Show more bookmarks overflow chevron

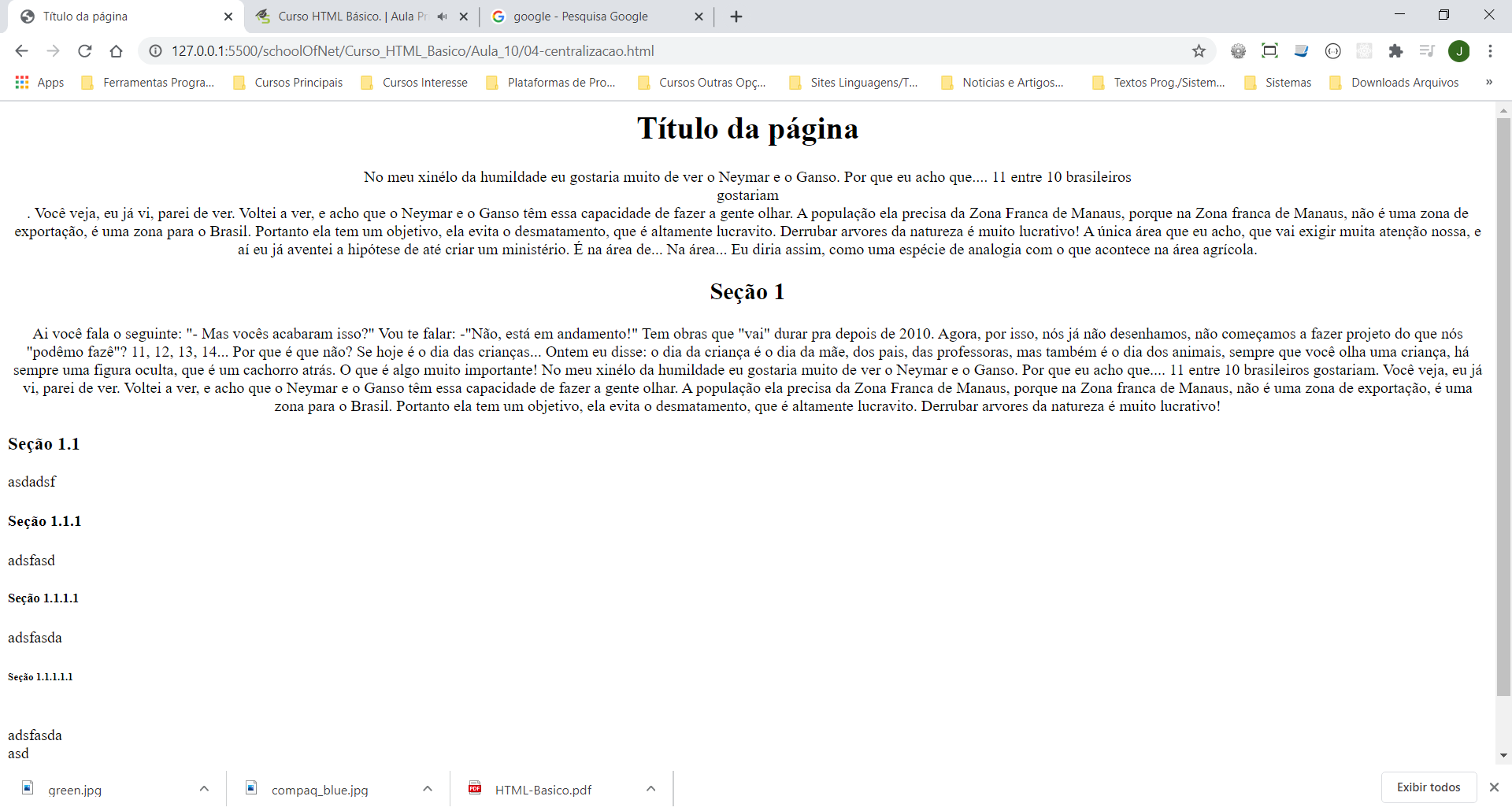click(1488, 83)
